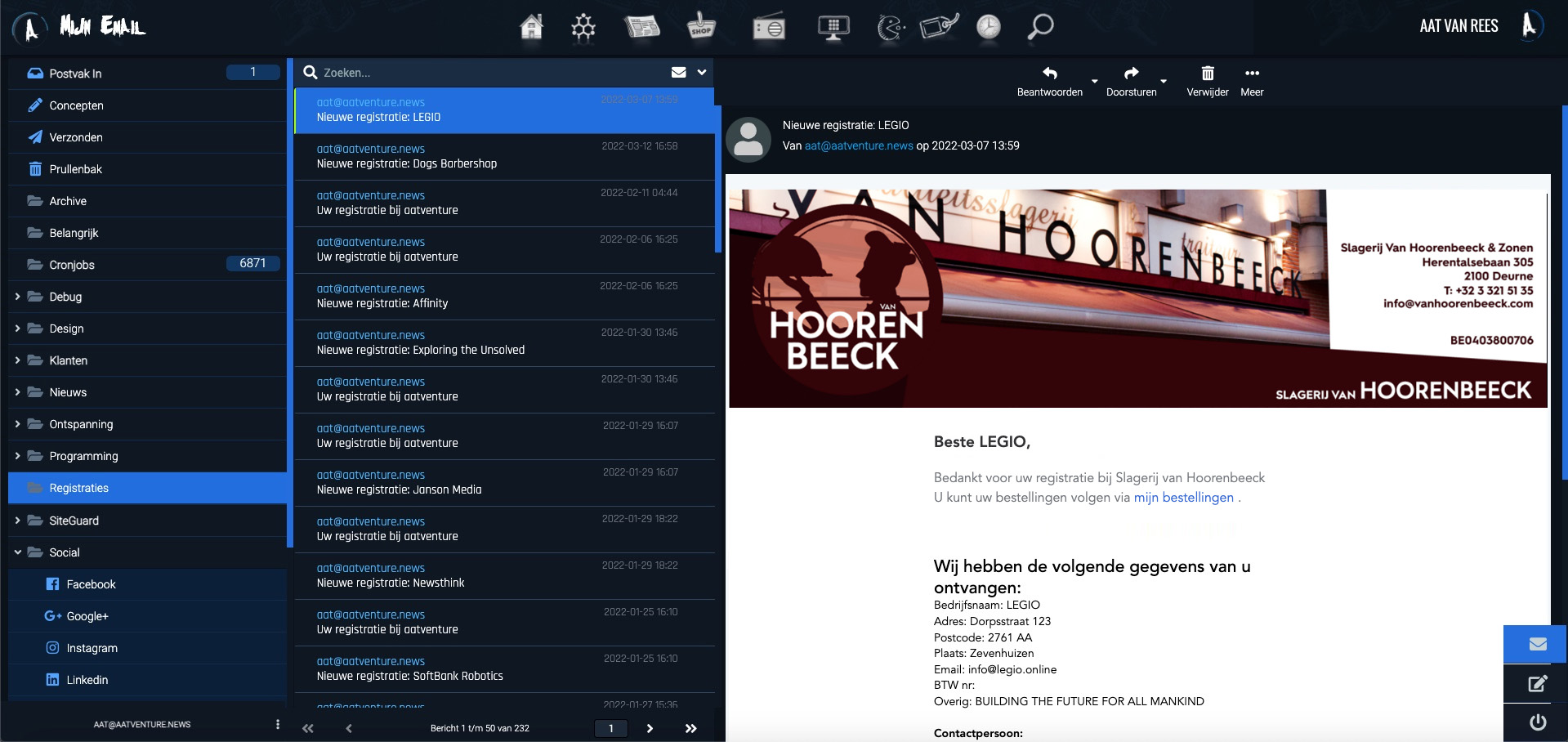Click the page number field

click(x=610, y=728)
